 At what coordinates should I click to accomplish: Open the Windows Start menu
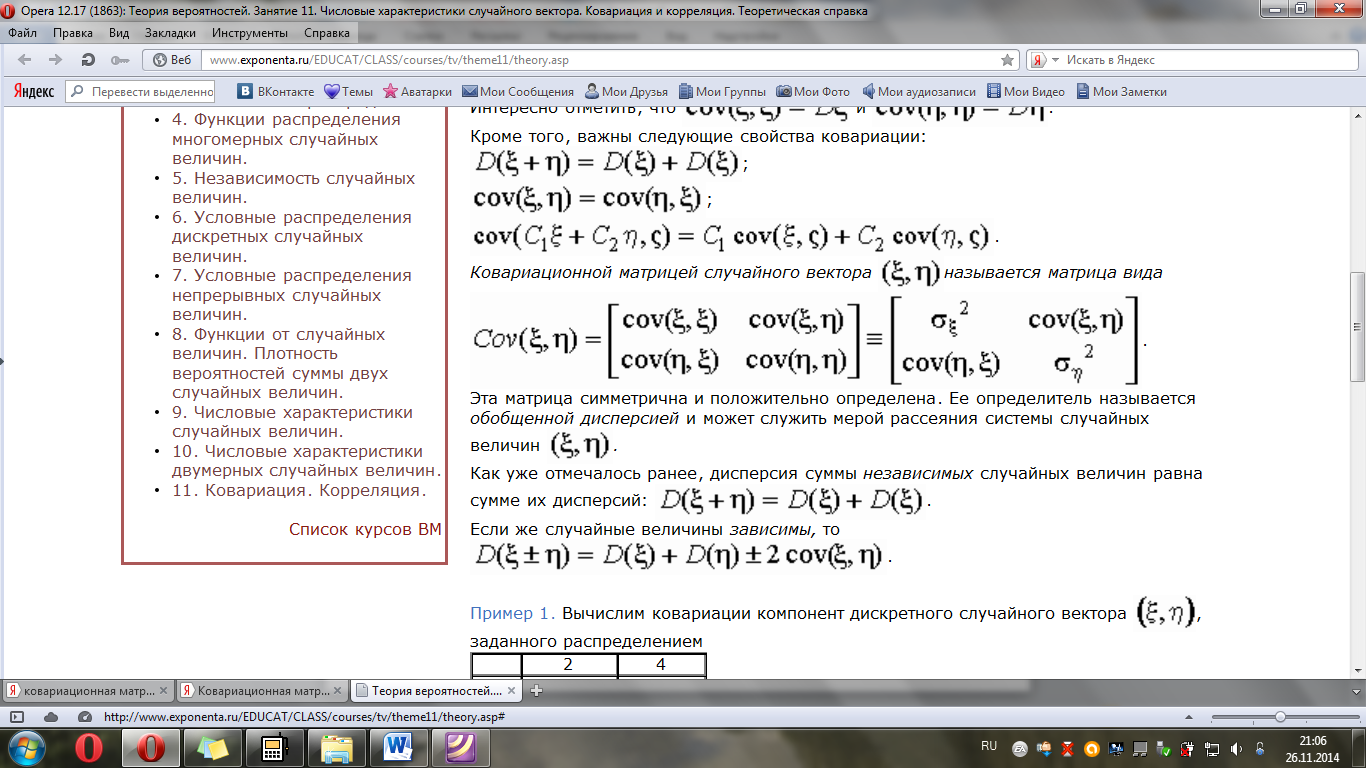coord(25,748)
